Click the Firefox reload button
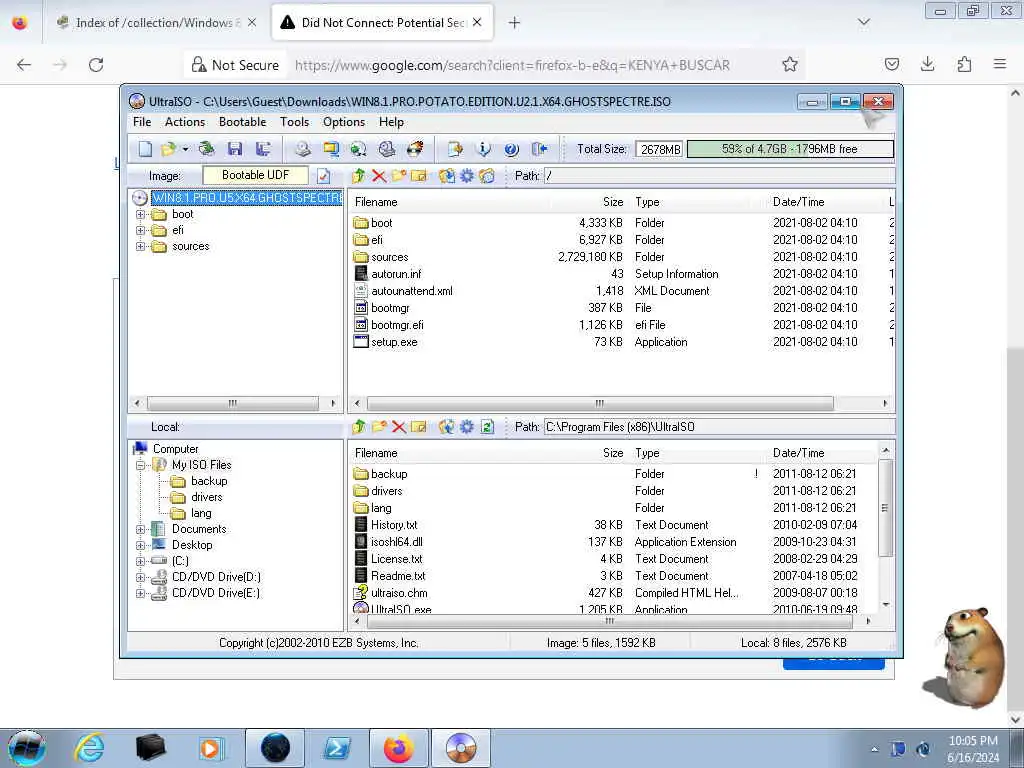Image resolution: width=1024 pixels, height=768 pixels. (96, 65)
